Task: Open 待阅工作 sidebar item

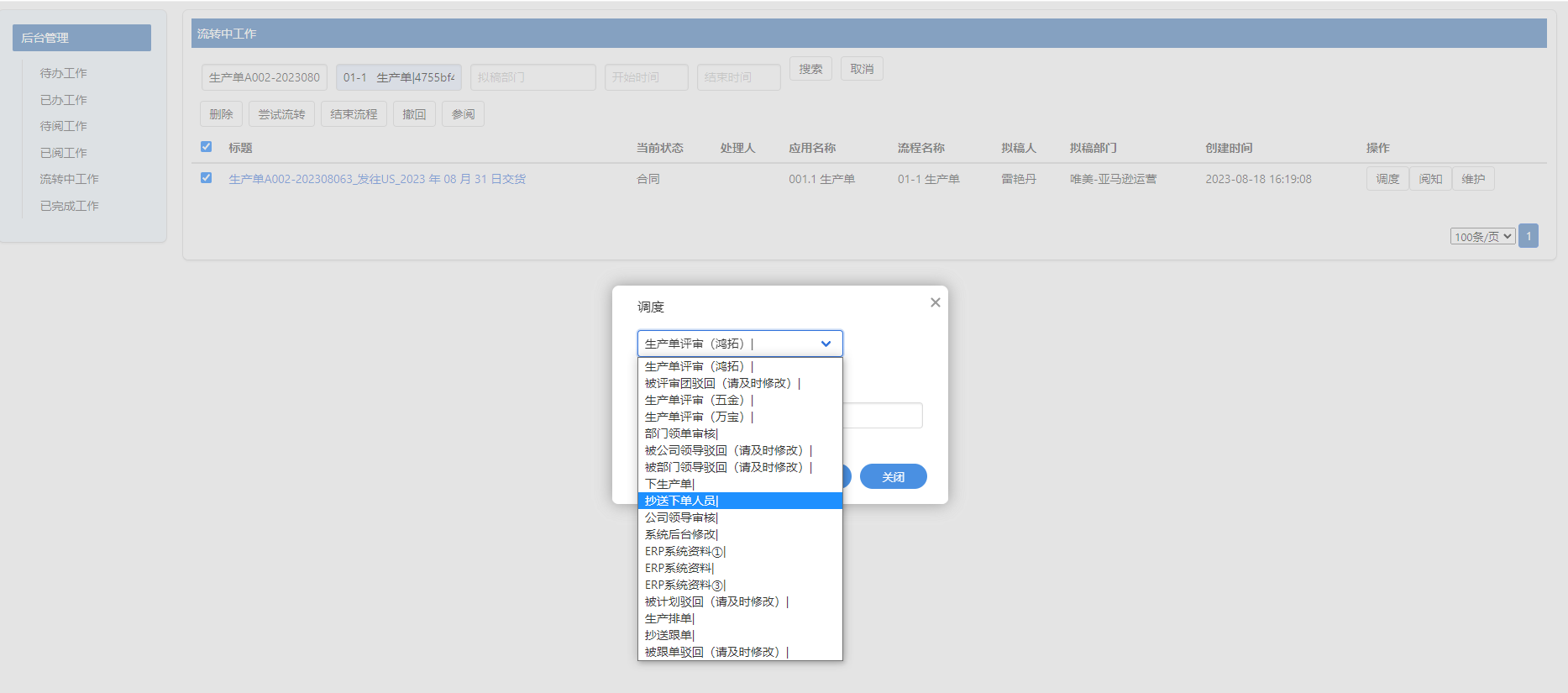Action: coord(64,126)
